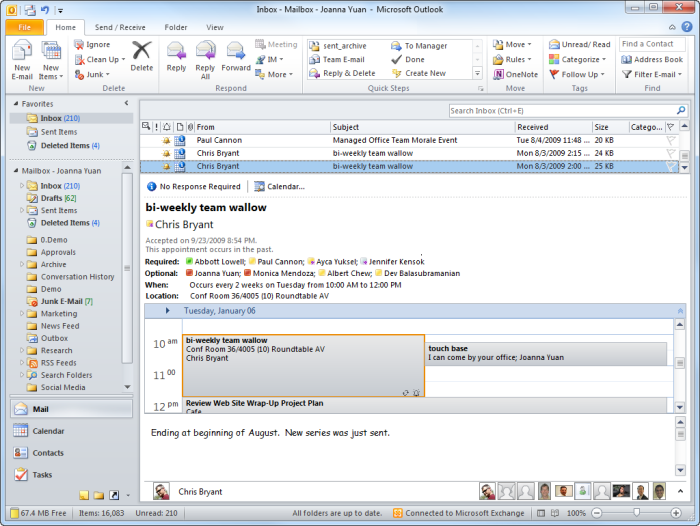Sort messages by the Subject column
The image size is (700, 526).
tap(423, 127)
